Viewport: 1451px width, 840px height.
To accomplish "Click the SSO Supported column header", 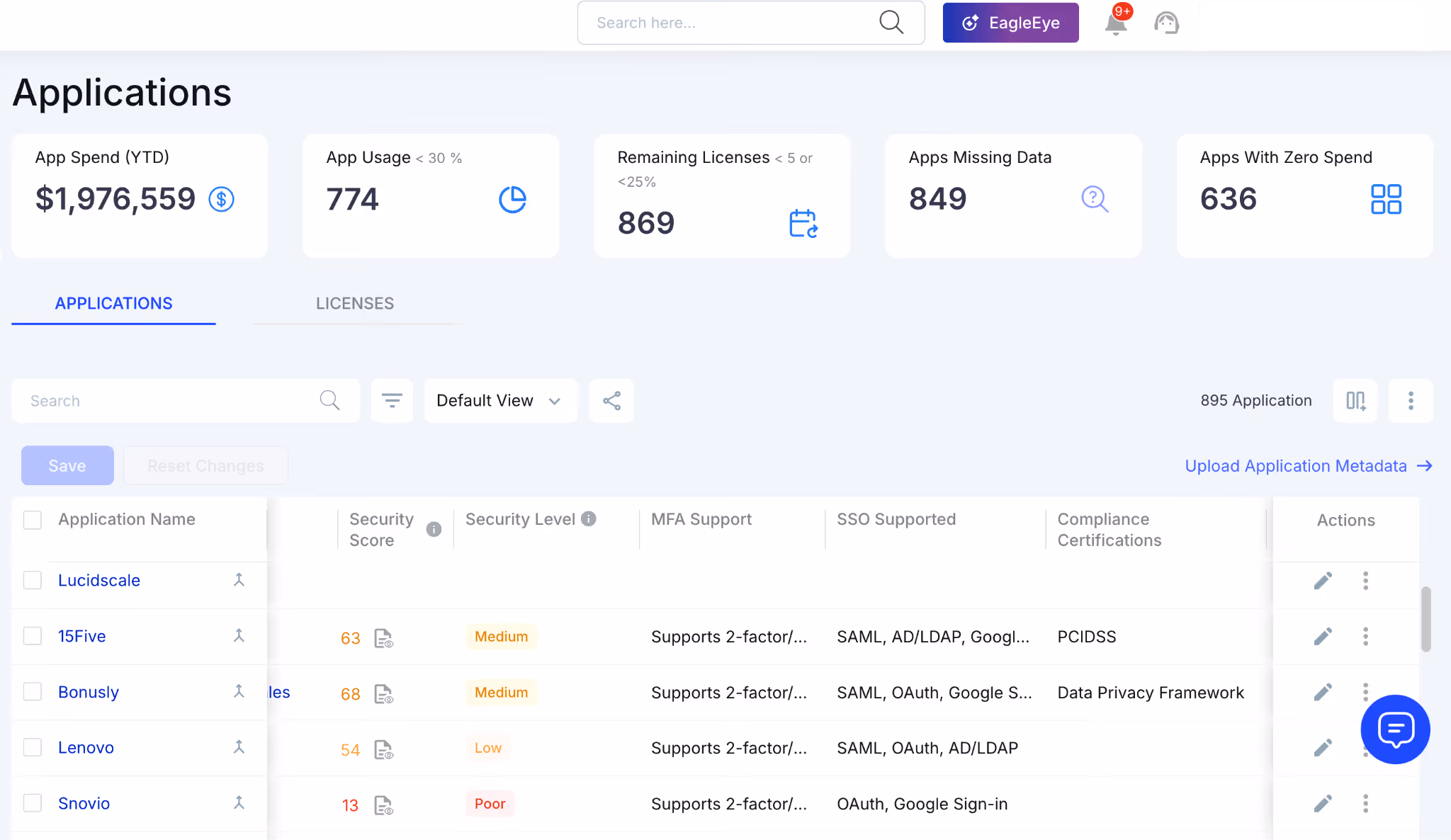I will (x=896, y=519).
